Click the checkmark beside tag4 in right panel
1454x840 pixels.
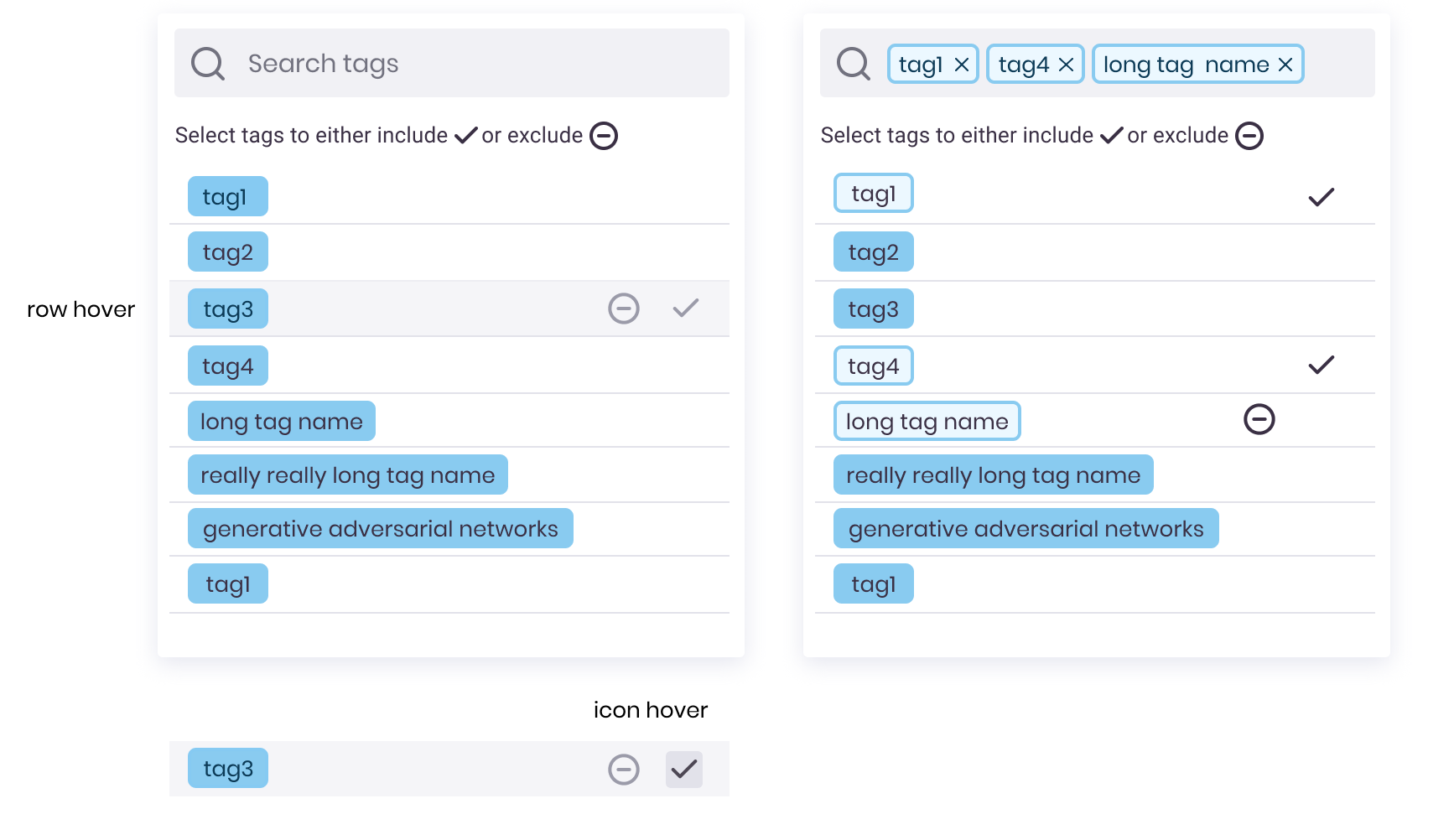pyautogui.click(x=1322, y=365)
